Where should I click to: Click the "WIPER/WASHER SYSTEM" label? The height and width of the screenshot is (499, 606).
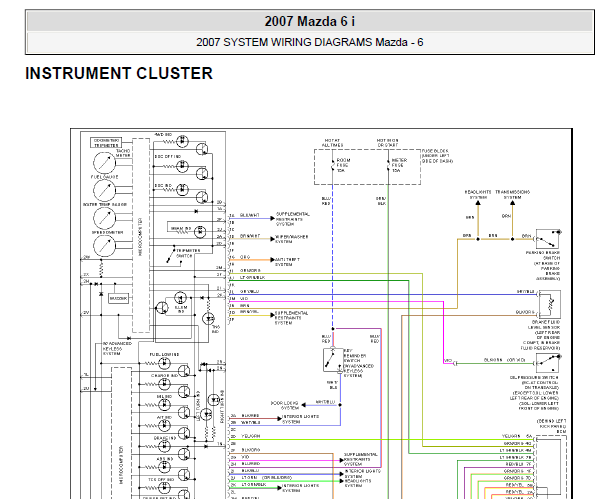tap(291, 239)
